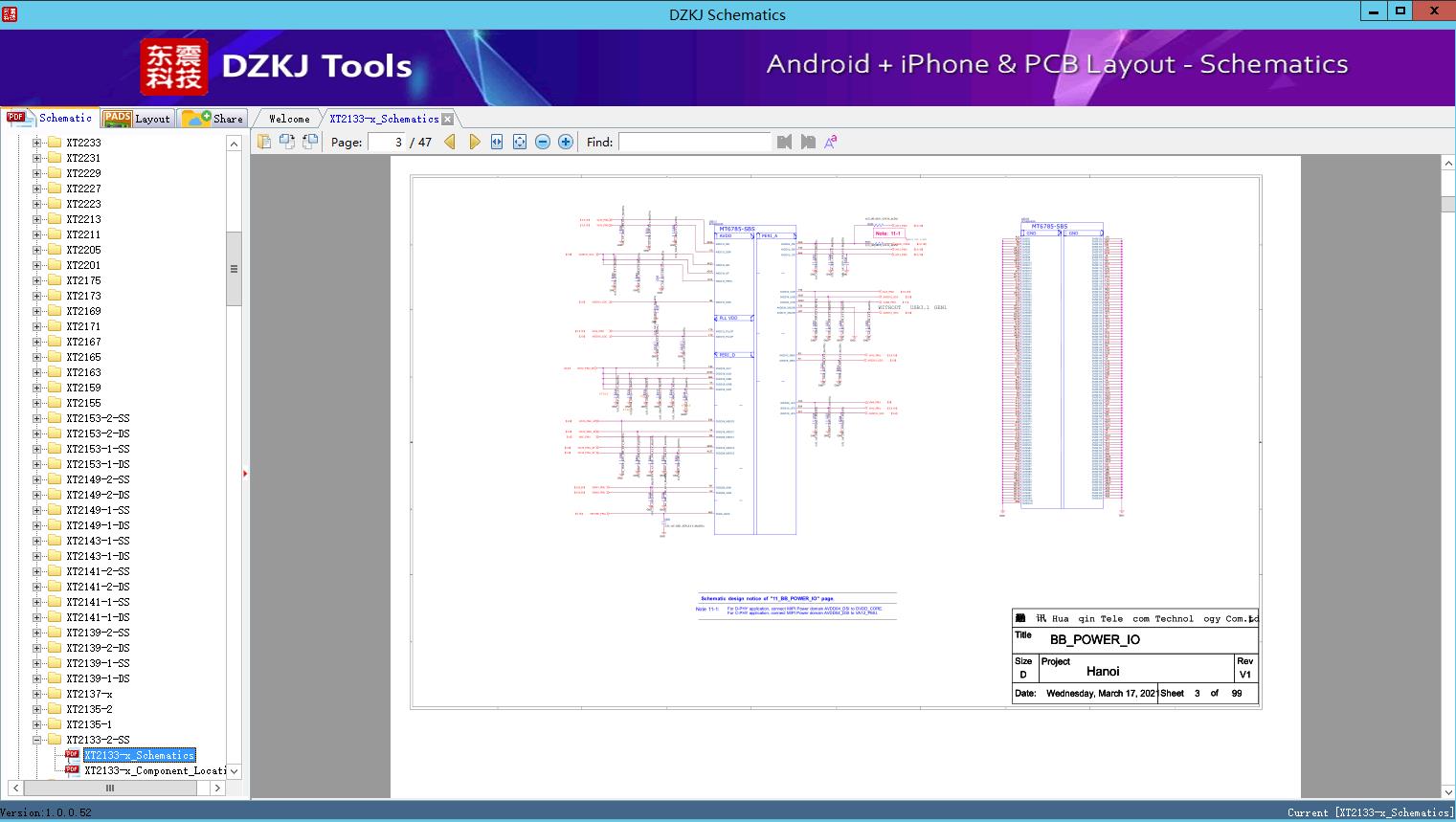Open the XT2133-x_Component_Location file
Screen dimensions: 1456x822
click(x=154, y=770)
